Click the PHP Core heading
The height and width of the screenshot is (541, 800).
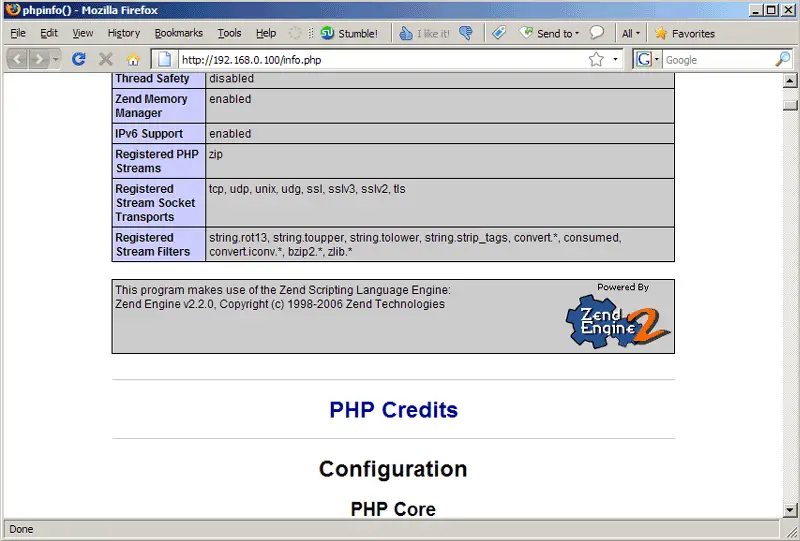tap(393, 509)
